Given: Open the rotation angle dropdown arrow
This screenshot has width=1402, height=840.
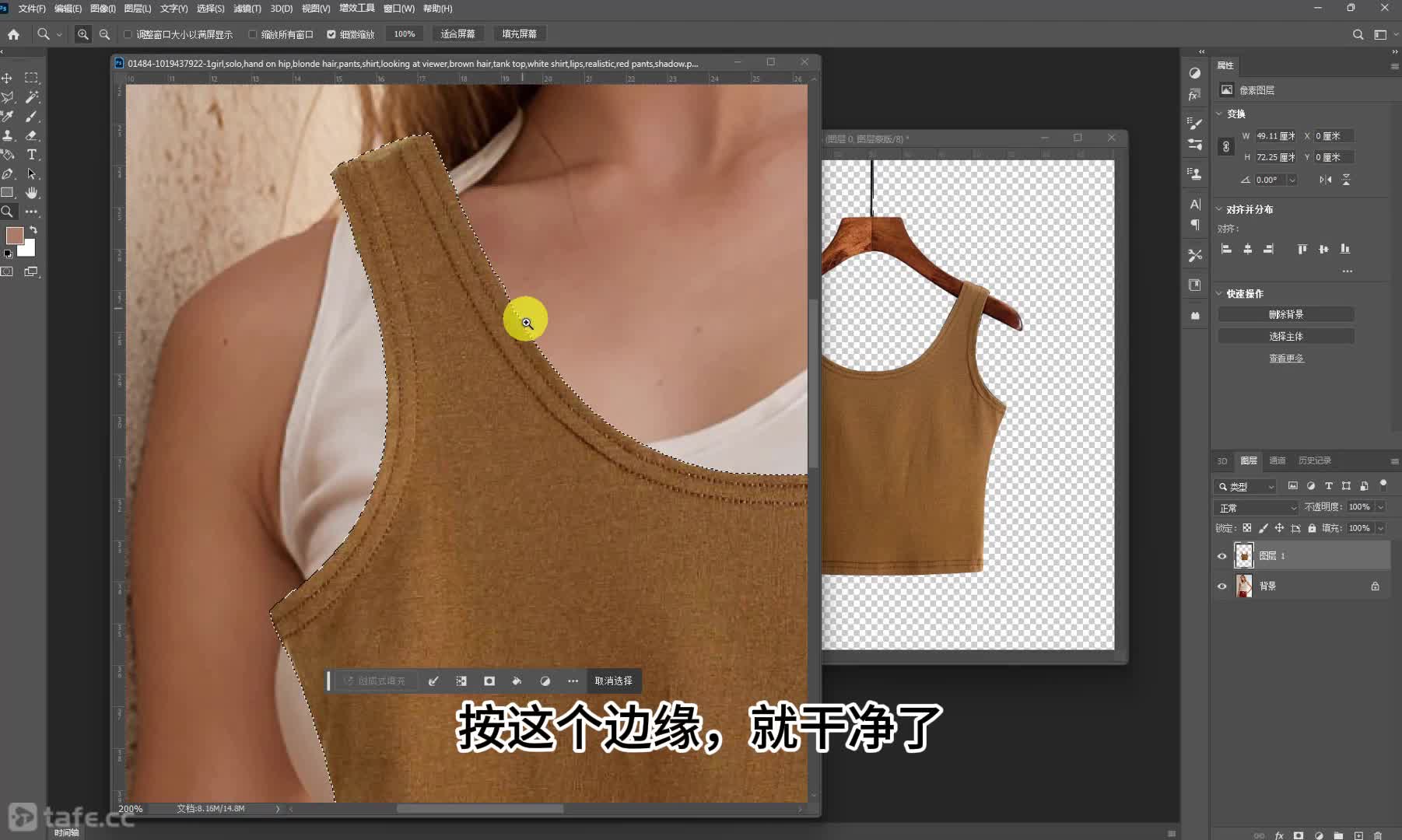Looking at the screenshot, I should 1292,180.
